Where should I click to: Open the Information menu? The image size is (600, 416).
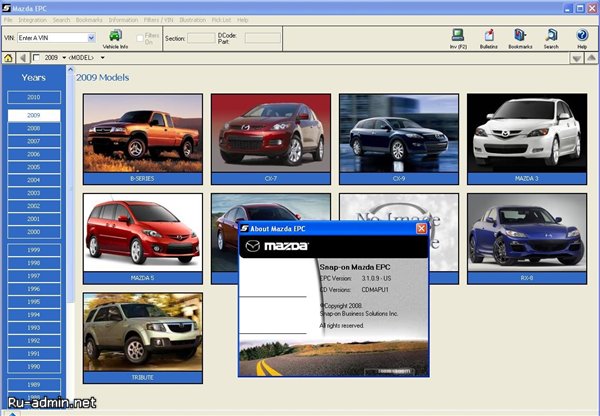coord(123,20)
